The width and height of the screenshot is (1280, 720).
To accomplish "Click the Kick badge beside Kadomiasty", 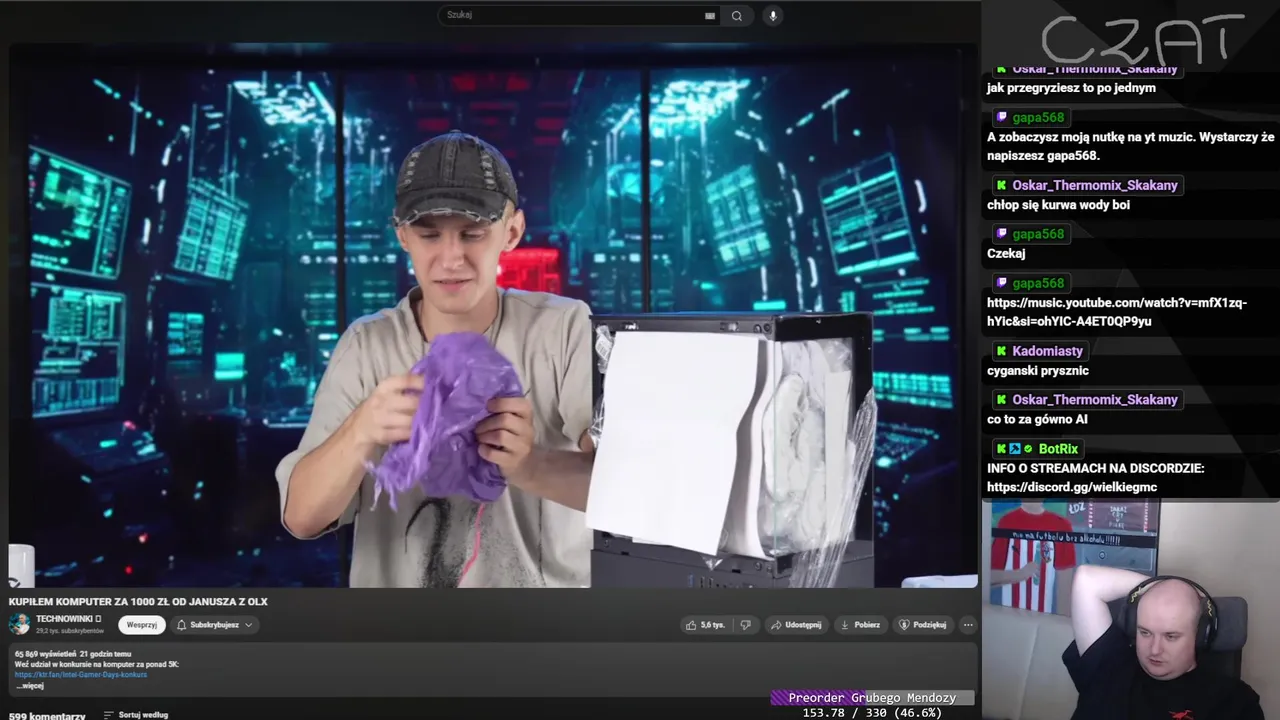I will point(1001,351).
